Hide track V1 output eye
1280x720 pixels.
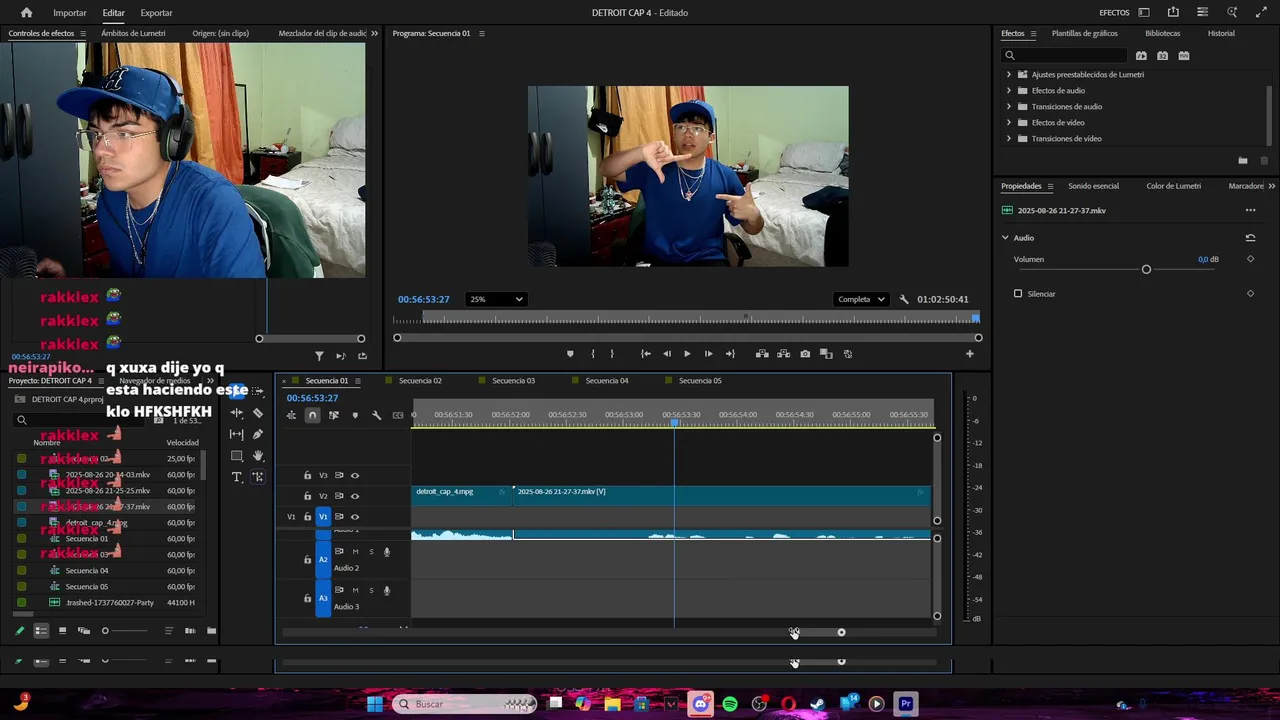[354, 517]
